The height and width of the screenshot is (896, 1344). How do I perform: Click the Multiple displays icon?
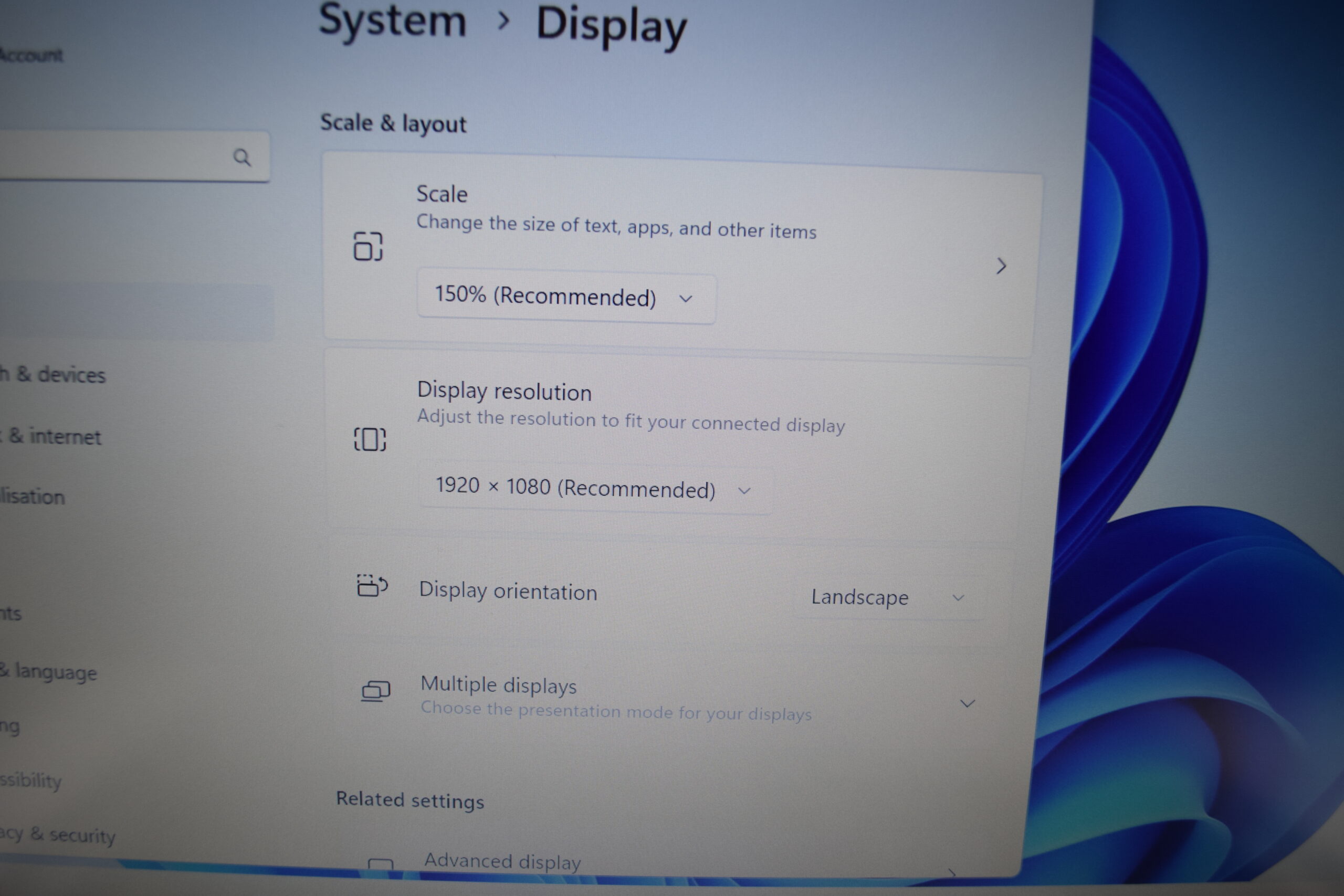click(375, 691)
